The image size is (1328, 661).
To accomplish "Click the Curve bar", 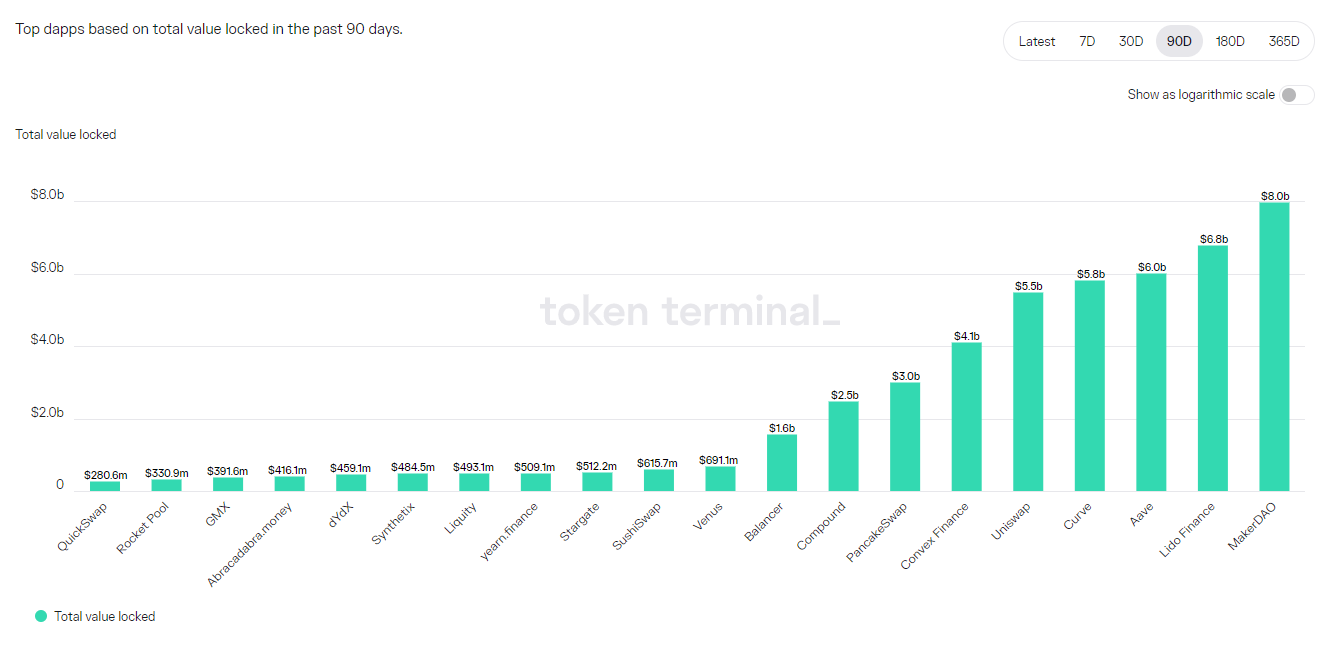I will [x=1089, y=386].
